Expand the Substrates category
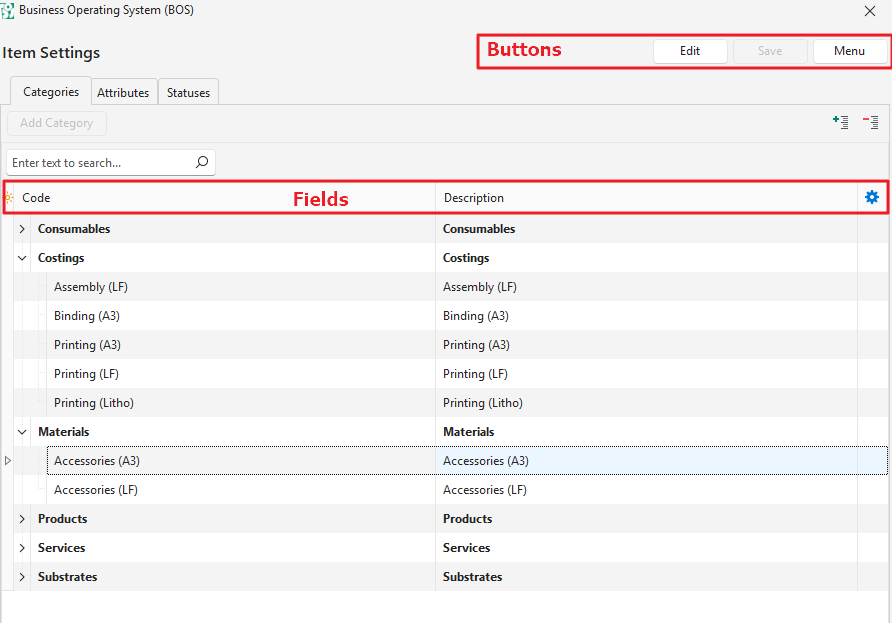 click(22, 577)
